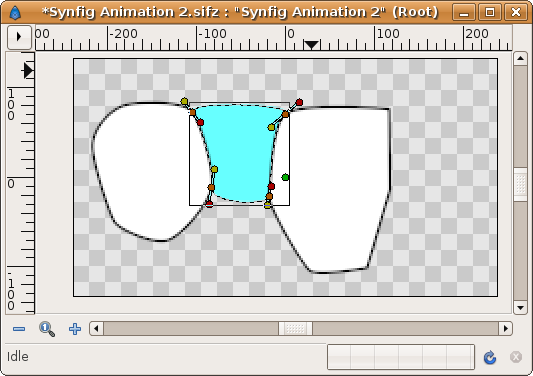Select the green position duck

tap(285, 177)
